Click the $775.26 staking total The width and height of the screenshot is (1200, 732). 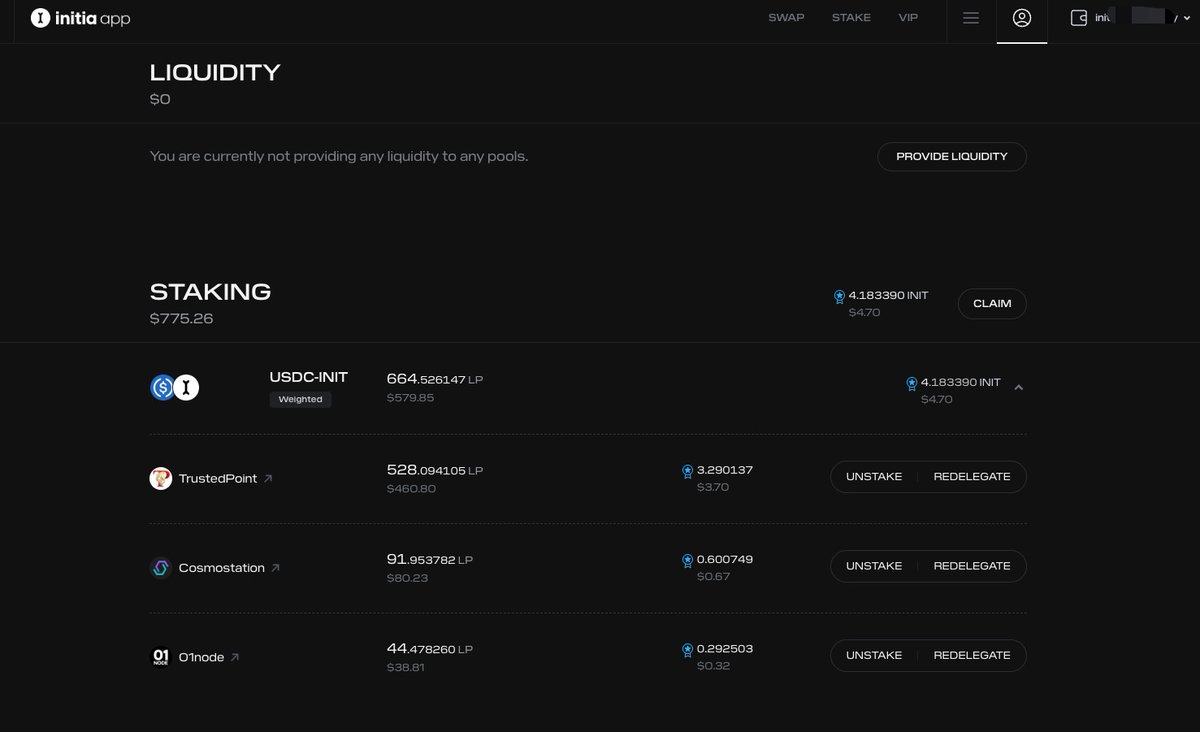point(181,319)
